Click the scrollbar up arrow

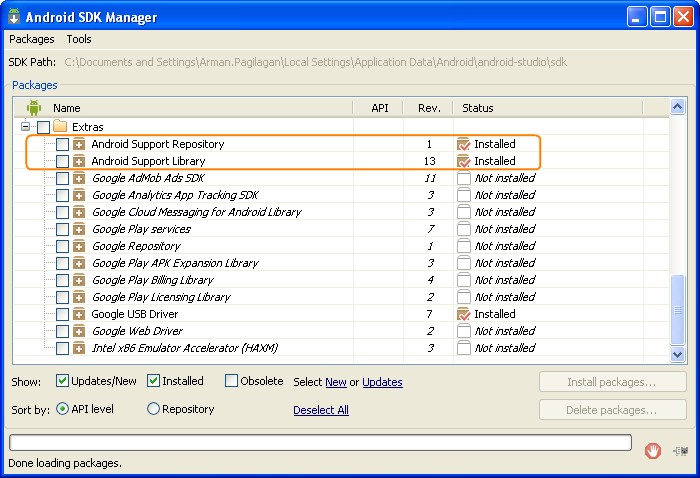677,107
